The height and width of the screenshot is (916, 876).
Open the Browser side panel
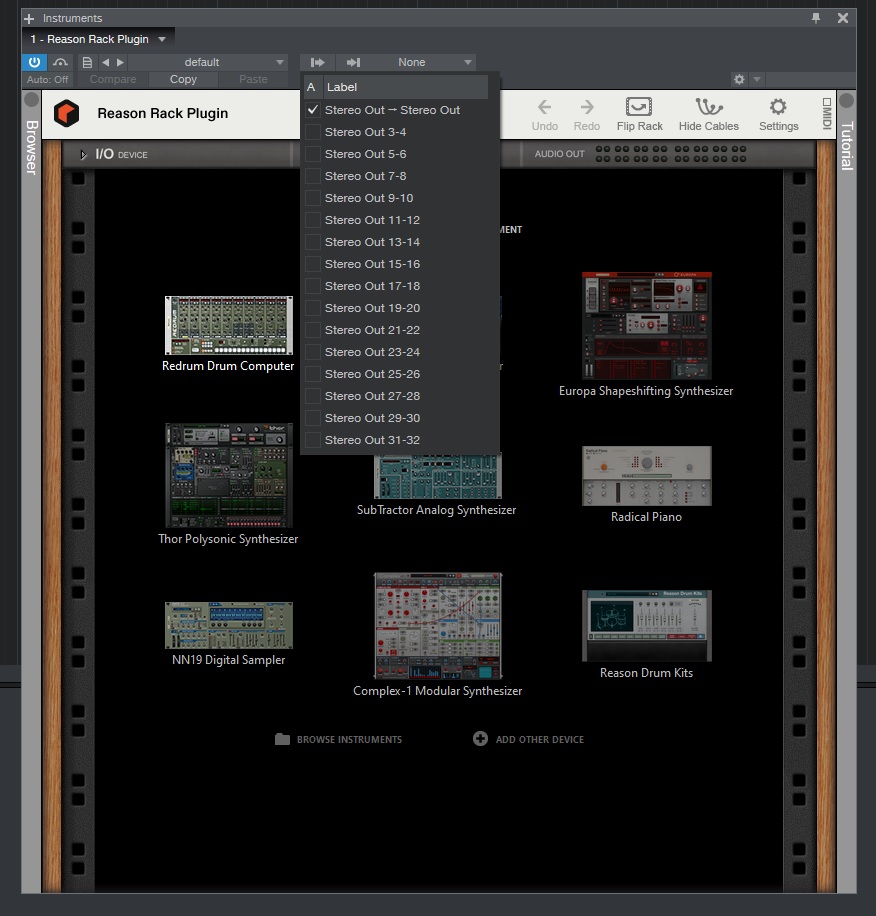[x=32, y=147]
